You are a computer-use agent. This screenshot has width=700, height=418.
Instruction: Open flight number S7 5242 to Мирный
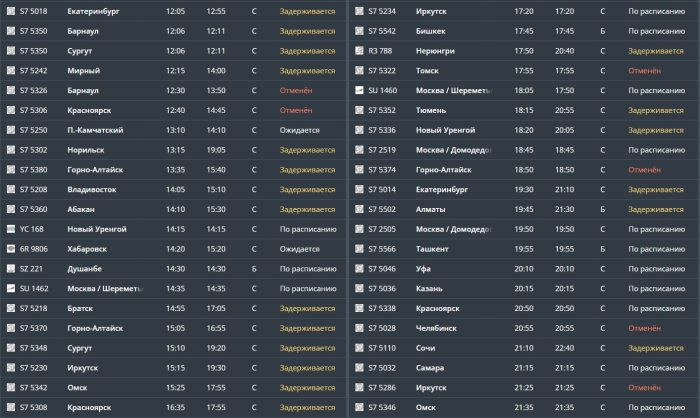tap(34, 70)
